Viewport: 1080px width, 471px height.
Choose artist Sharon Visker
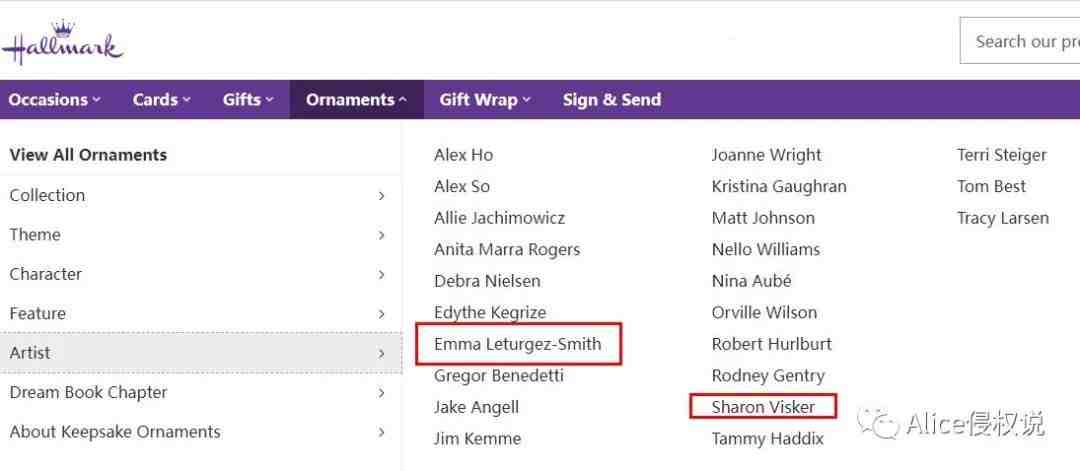click(x=763, y=407)
